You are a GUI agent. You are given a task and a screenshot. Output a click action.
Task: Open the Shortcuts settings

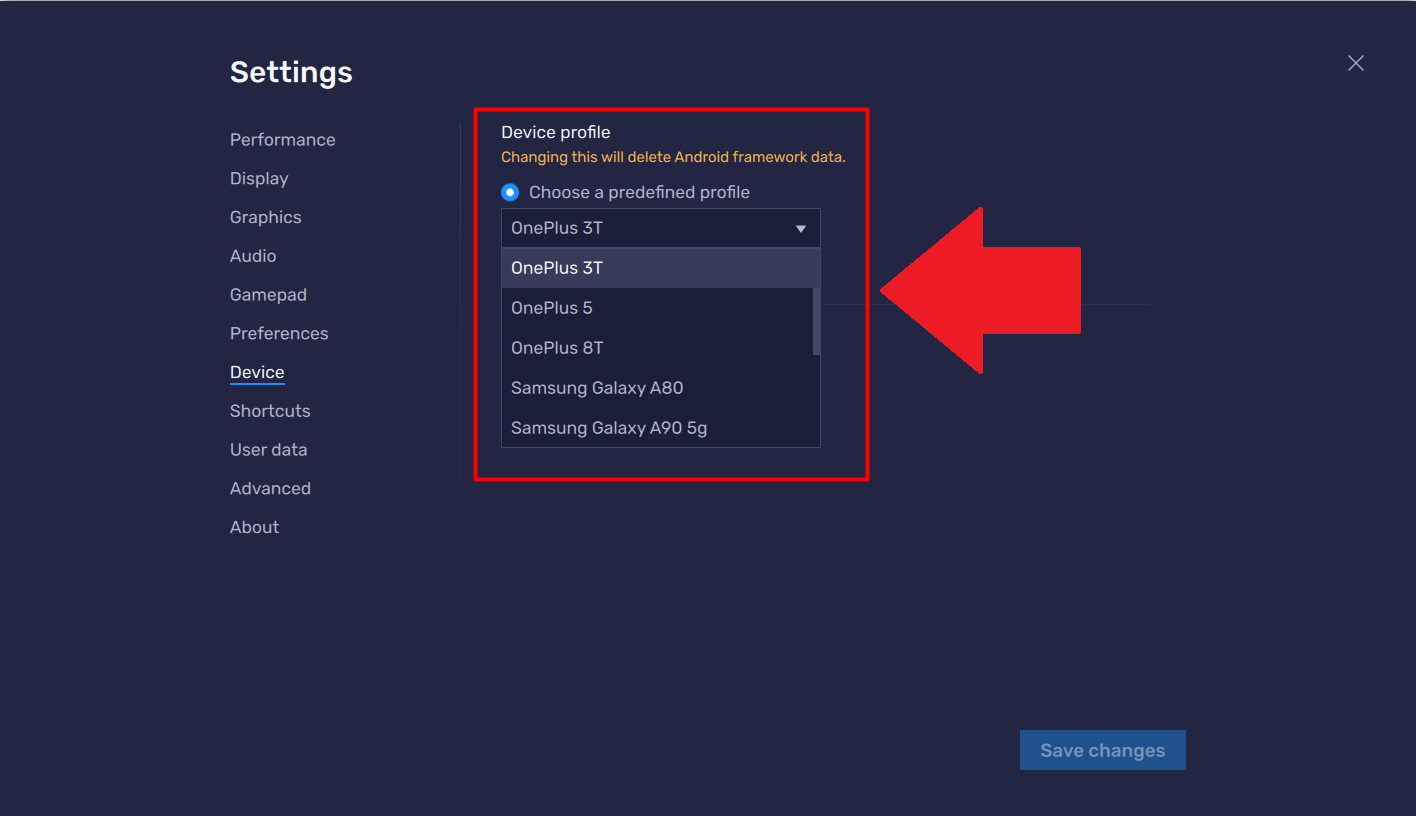click(x=270, y=411)
